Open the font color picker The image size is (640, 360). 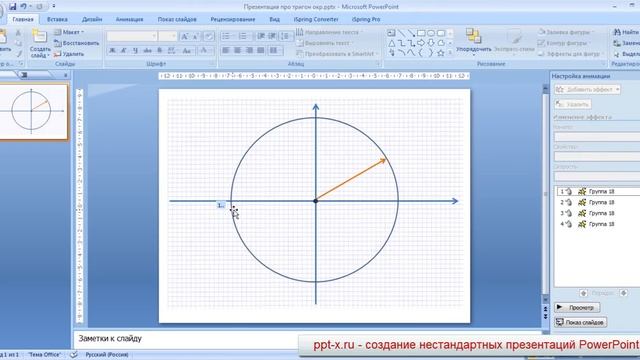(204, 51)
